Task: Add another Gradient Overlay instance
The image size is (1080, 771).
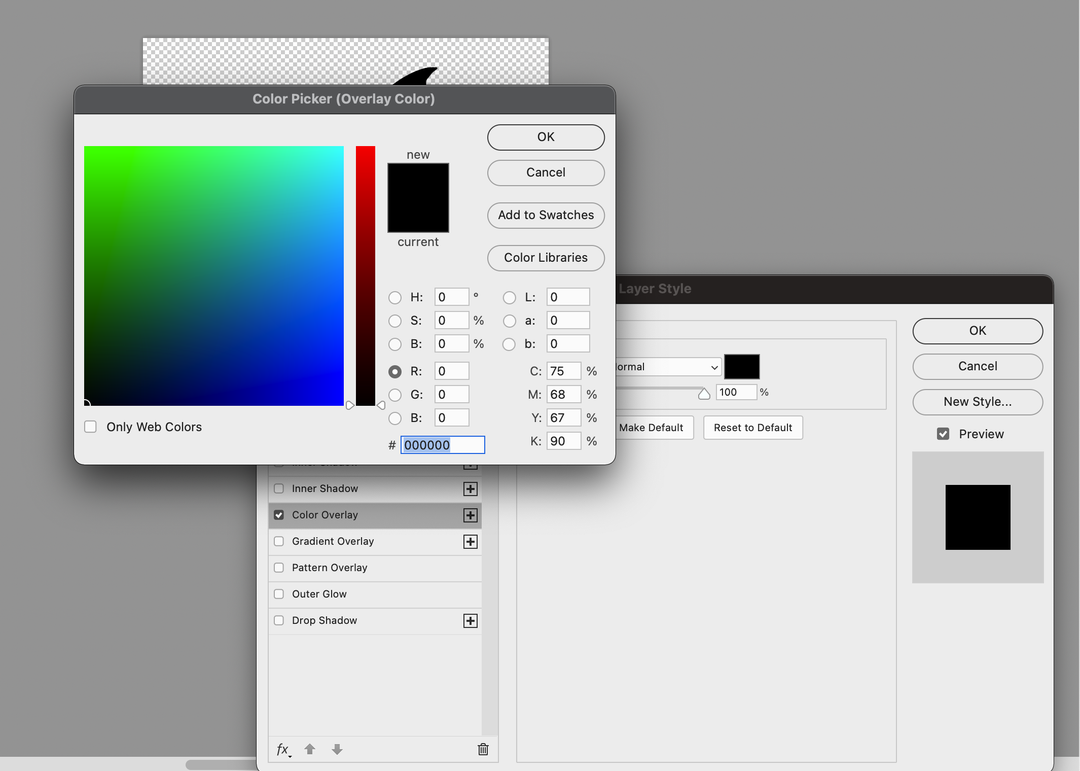Action: coord(470,541)
